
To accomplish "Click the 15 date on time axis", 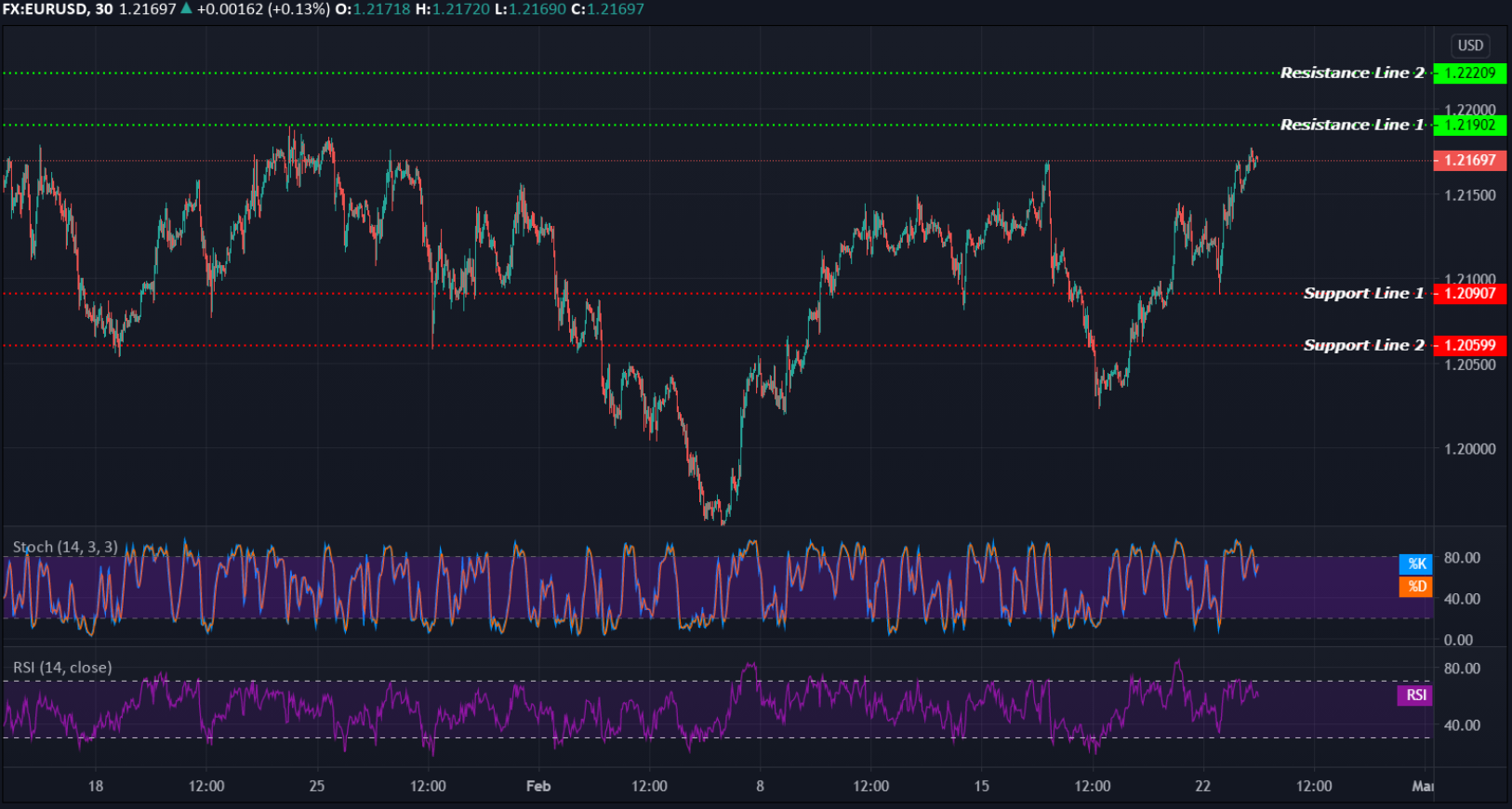I will [x=982, y=786].
